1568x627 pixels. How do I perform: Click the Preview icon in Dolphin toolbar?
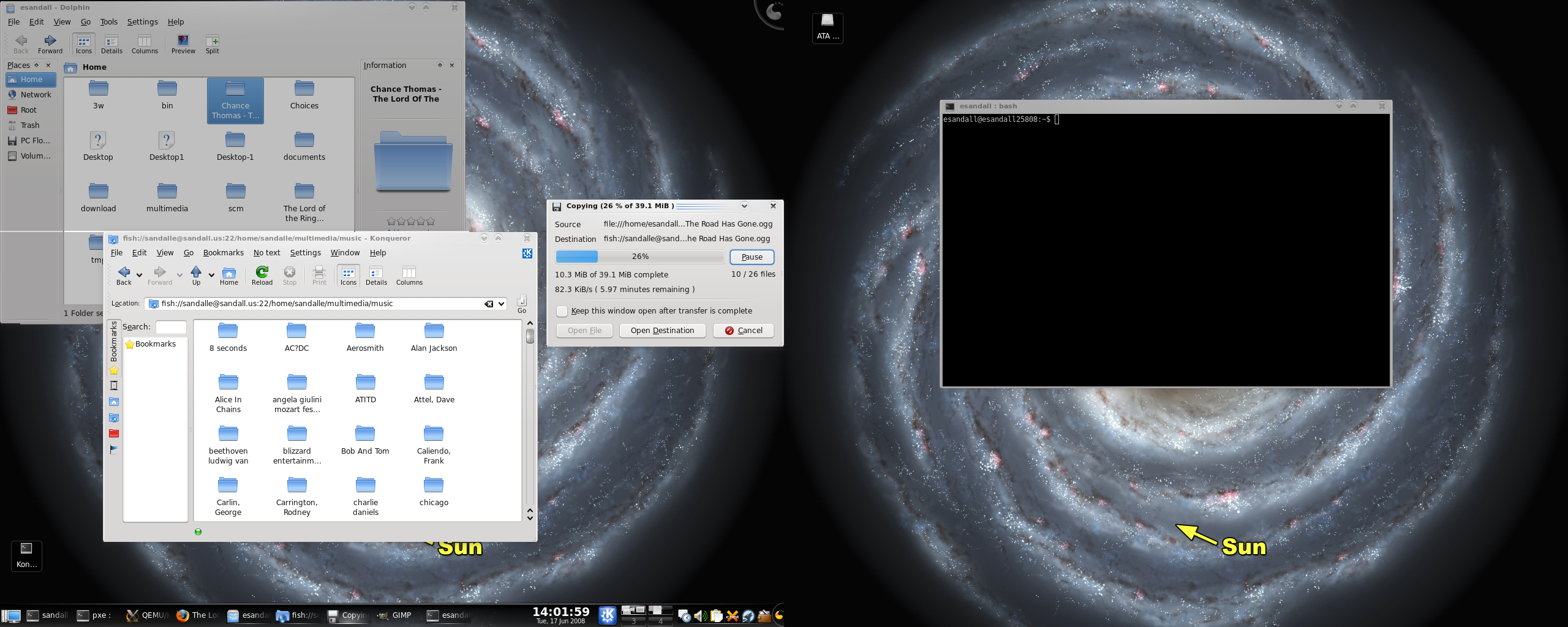pos(183,44)
